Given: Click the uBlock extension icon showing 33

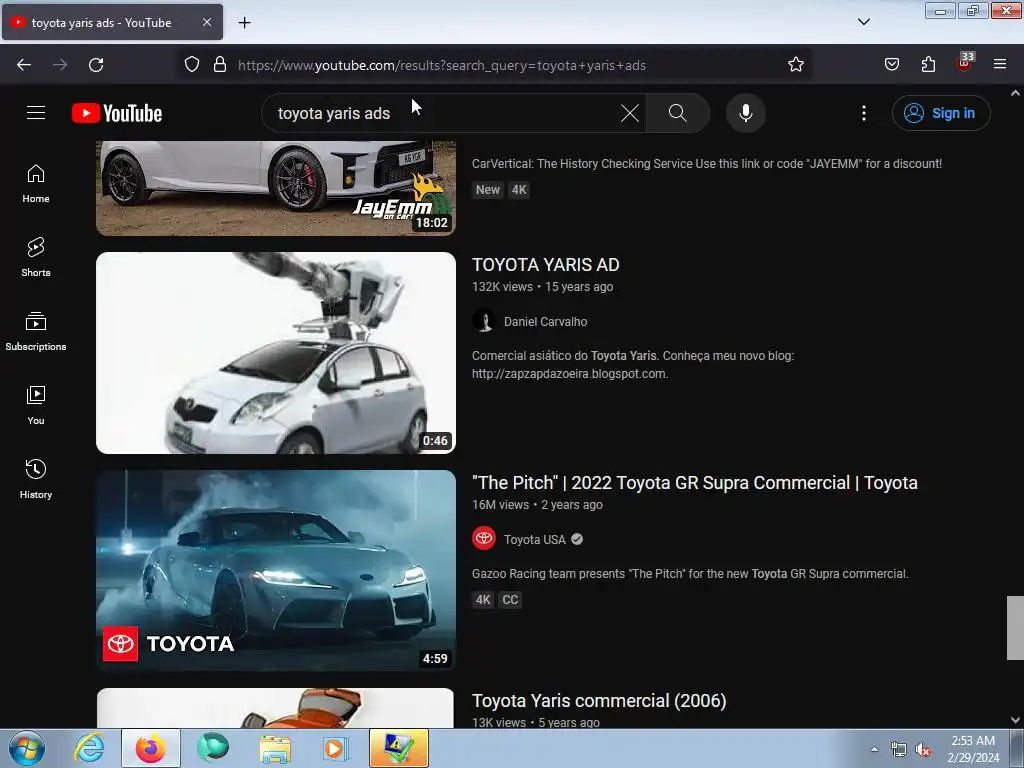Looking at the screenshot, I should (x=965, y=63).
